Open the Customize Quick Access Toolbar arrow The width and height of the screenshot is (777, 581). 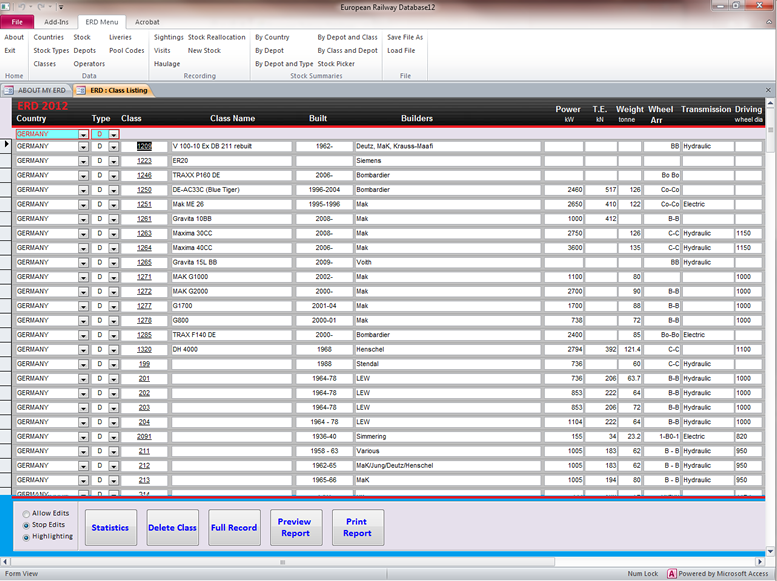pos(60,7)
